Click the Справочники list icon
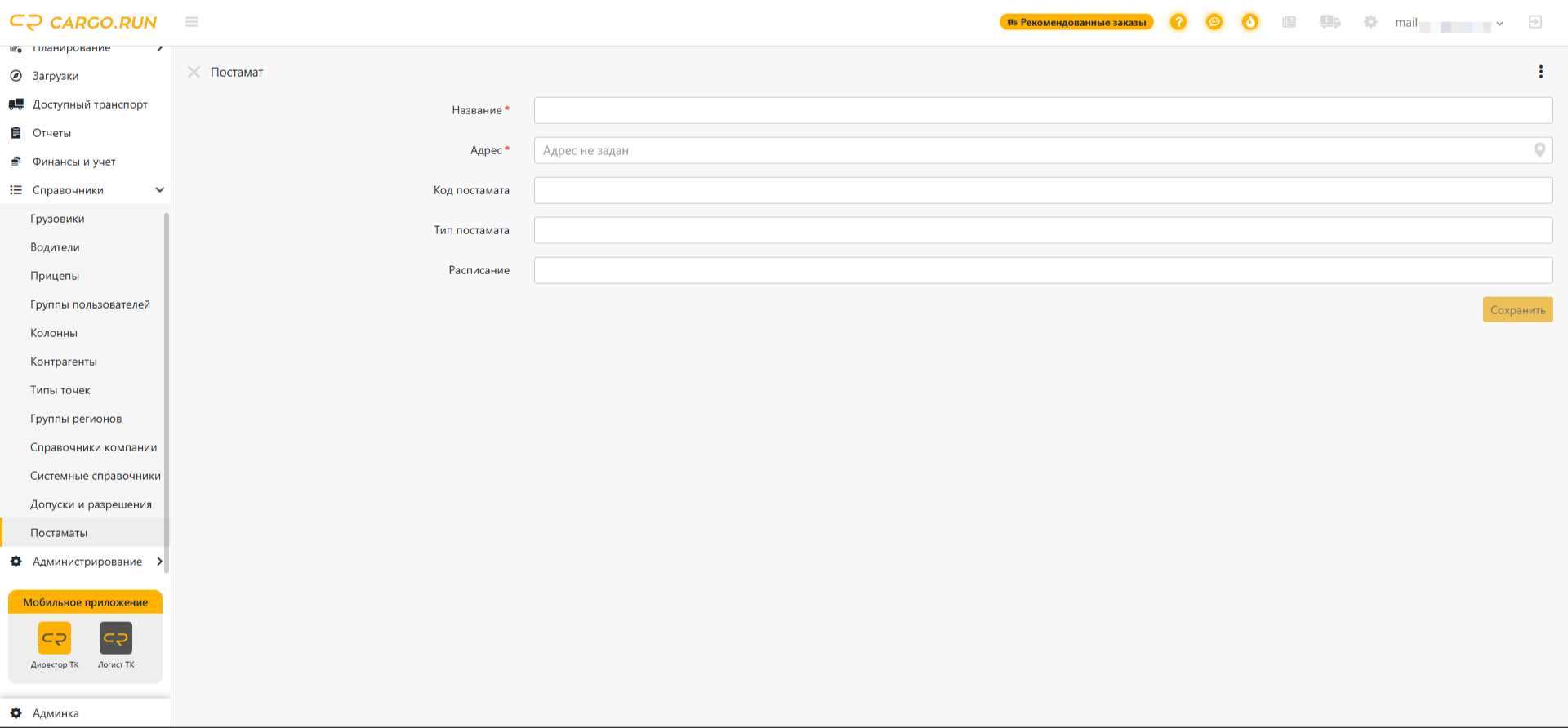The width and height of the screenshot is (1568, 728). coord(16,190)
